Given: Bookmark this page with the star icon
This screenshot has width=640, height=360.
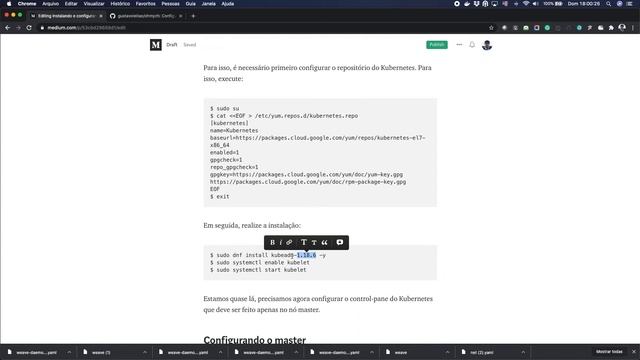Looking at the screenshot, I should pyautogui.click(x=491, y=28).
